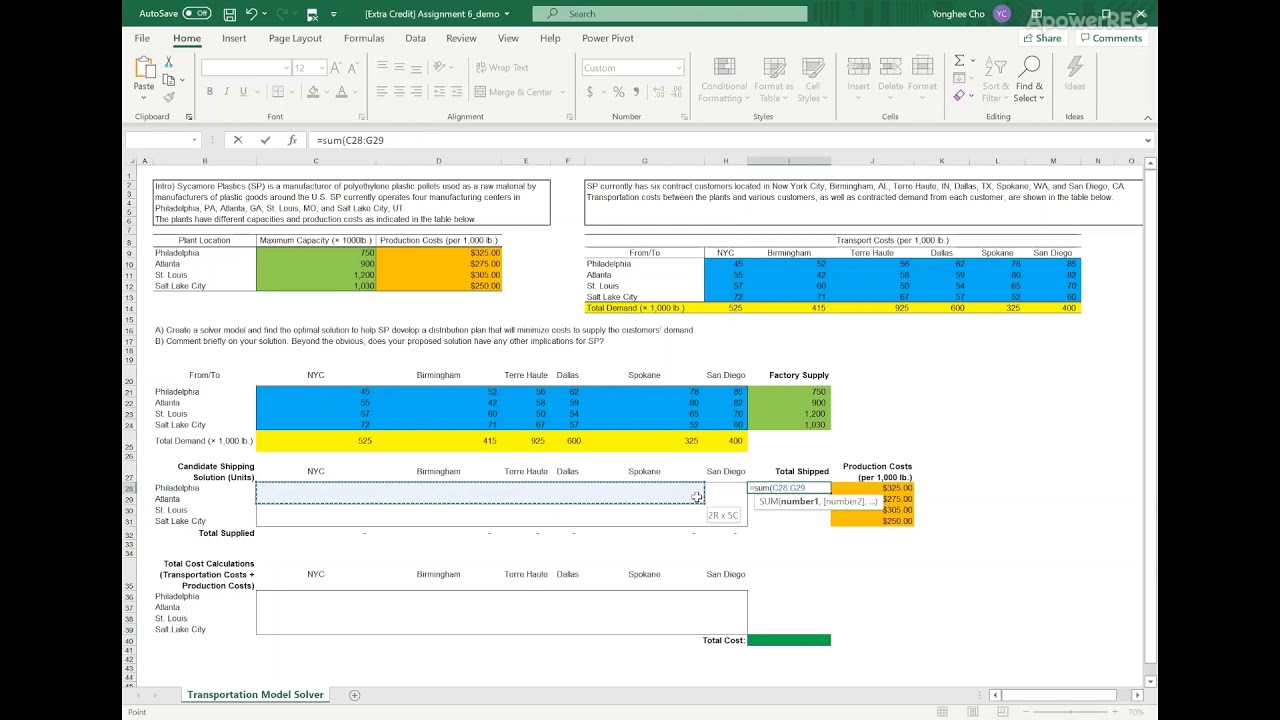
Task: Toggle top vertical alignment
Action: 382,67
